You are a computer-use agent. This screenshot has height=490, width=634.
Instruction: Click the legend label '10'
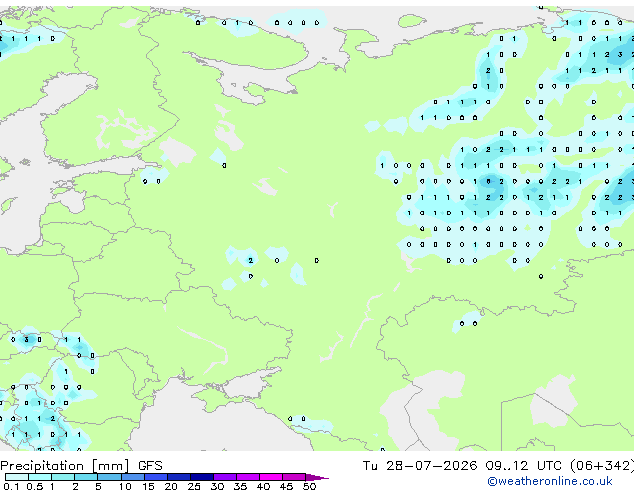point(125,486)
